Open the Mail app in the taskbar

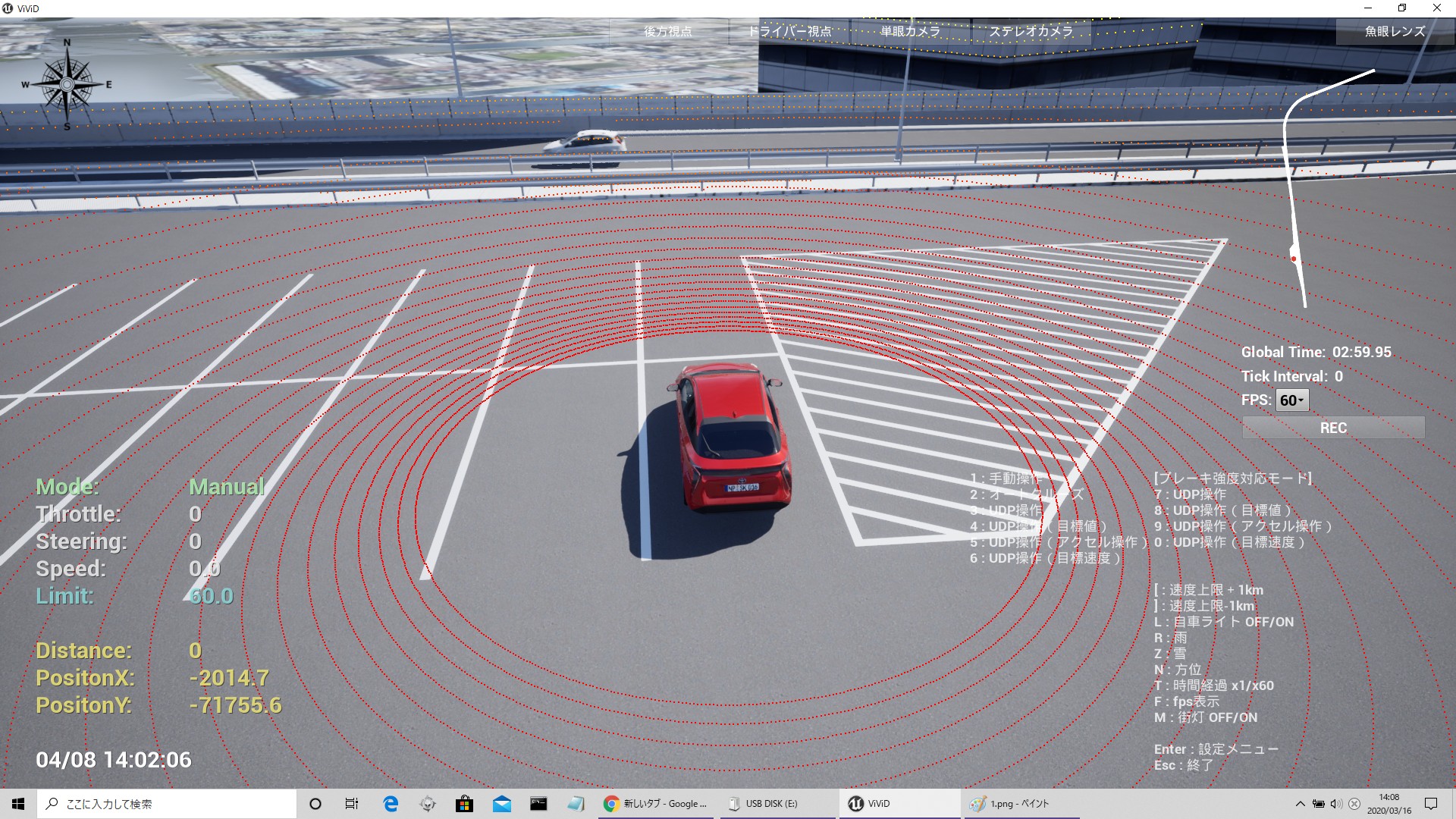click(x=501, y=804)
